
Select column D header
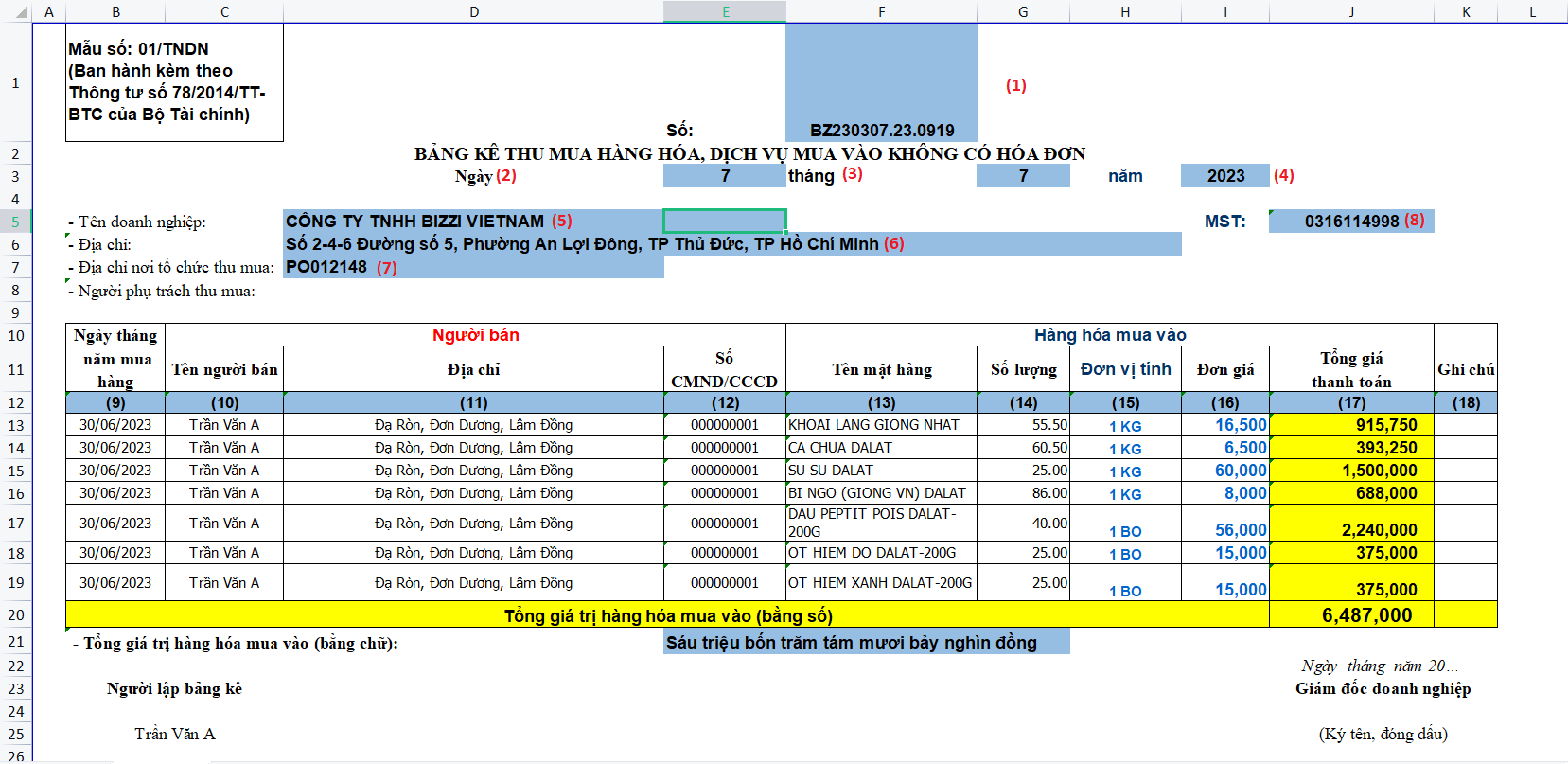473,11
